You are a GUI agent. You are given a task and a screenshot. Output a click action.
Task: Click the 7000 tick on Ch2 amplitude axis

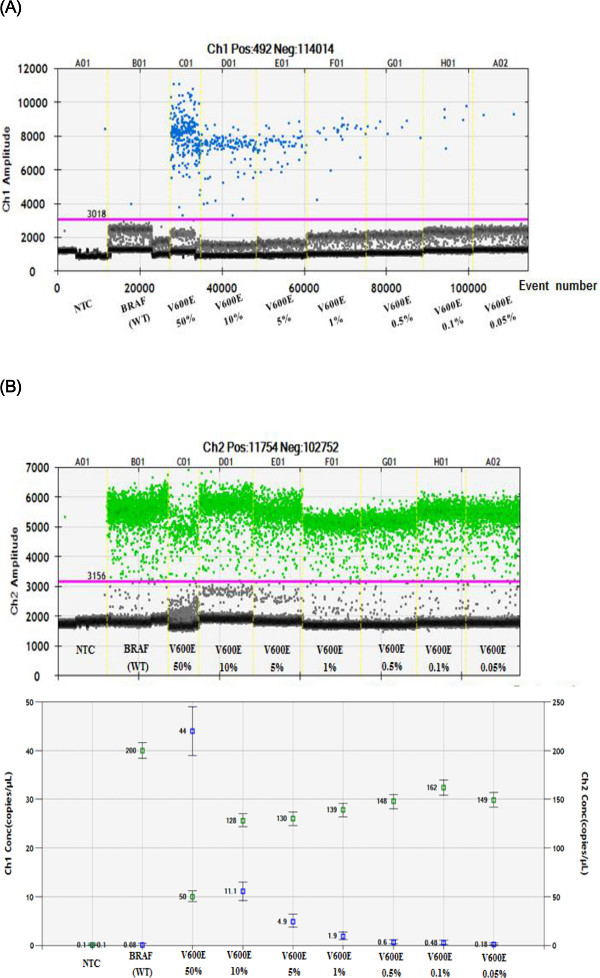[x=37, y=467]
